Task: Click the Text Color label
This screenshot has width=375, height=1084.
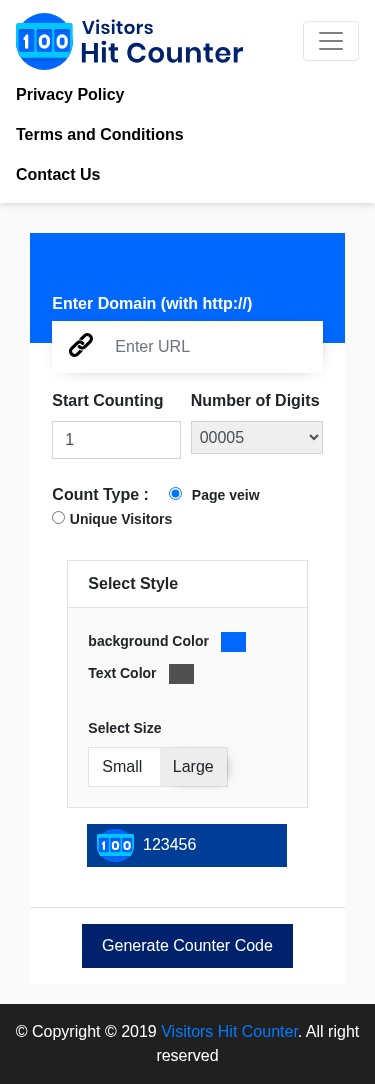Action: (x=122, y=673)
